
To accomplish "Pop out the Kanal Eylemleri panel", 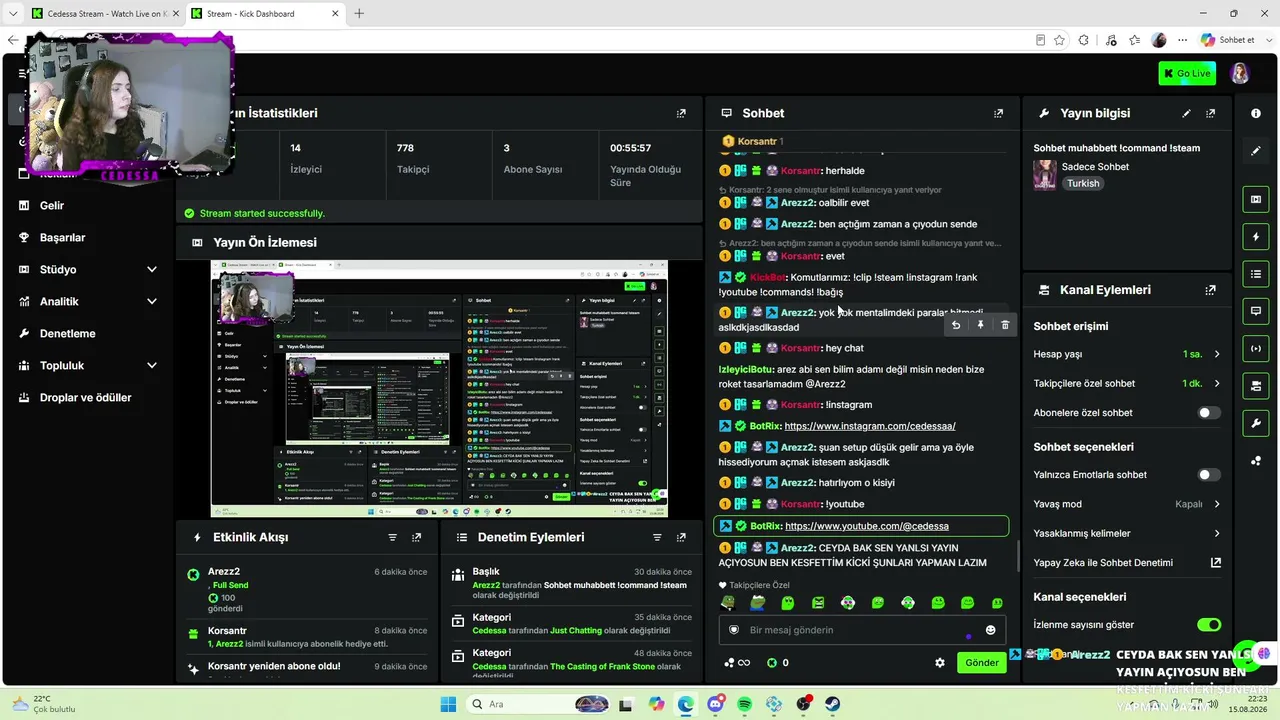I will pyautogui.click(x=1211, y=290).
